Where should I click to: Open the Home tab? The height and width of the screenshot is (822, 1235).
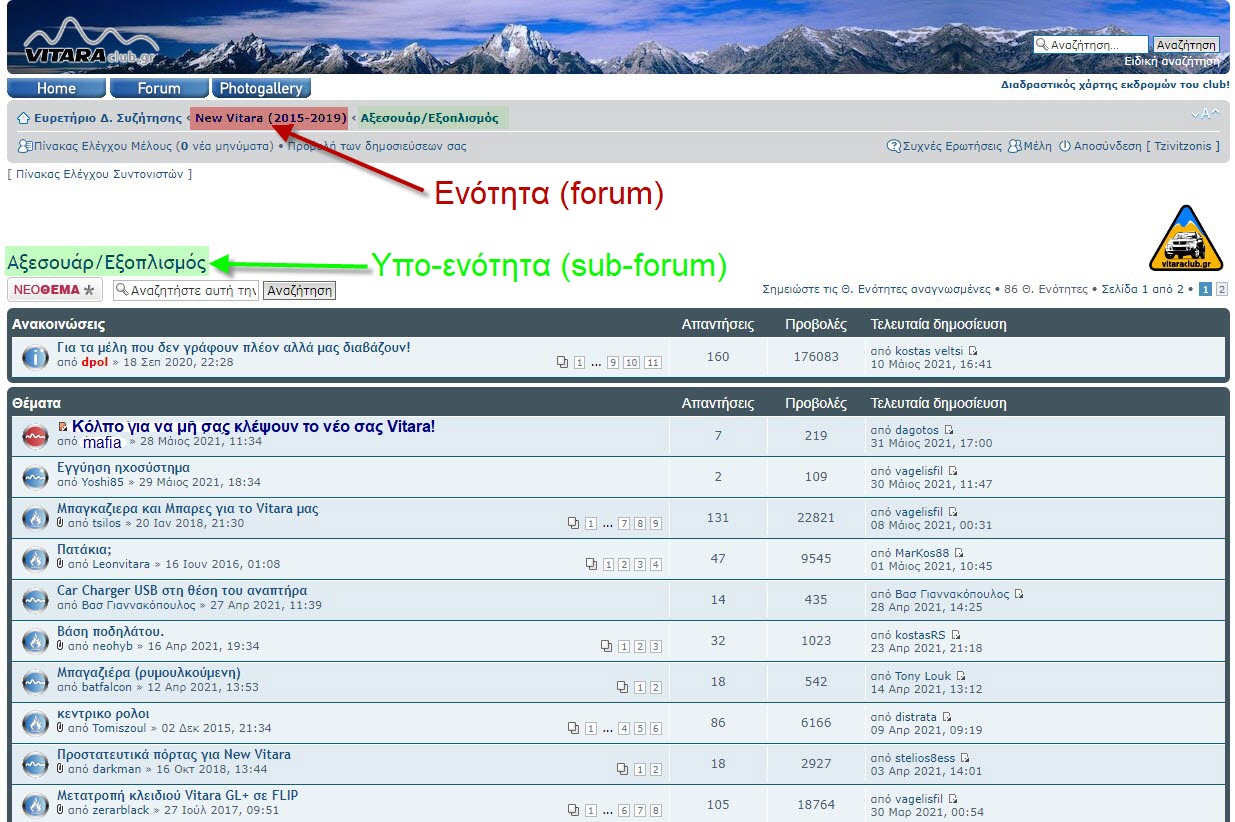tap(56, 88)
